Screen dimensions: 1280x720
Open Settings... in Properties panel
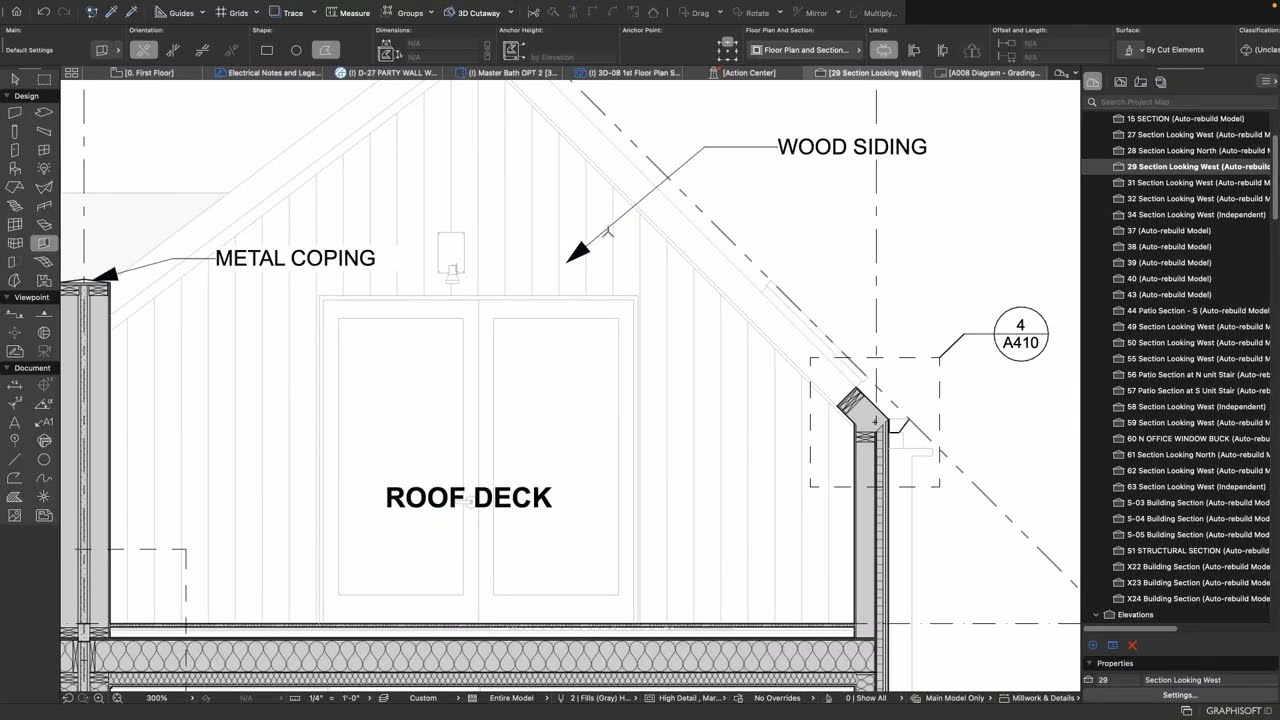(x=1179, y=695)
